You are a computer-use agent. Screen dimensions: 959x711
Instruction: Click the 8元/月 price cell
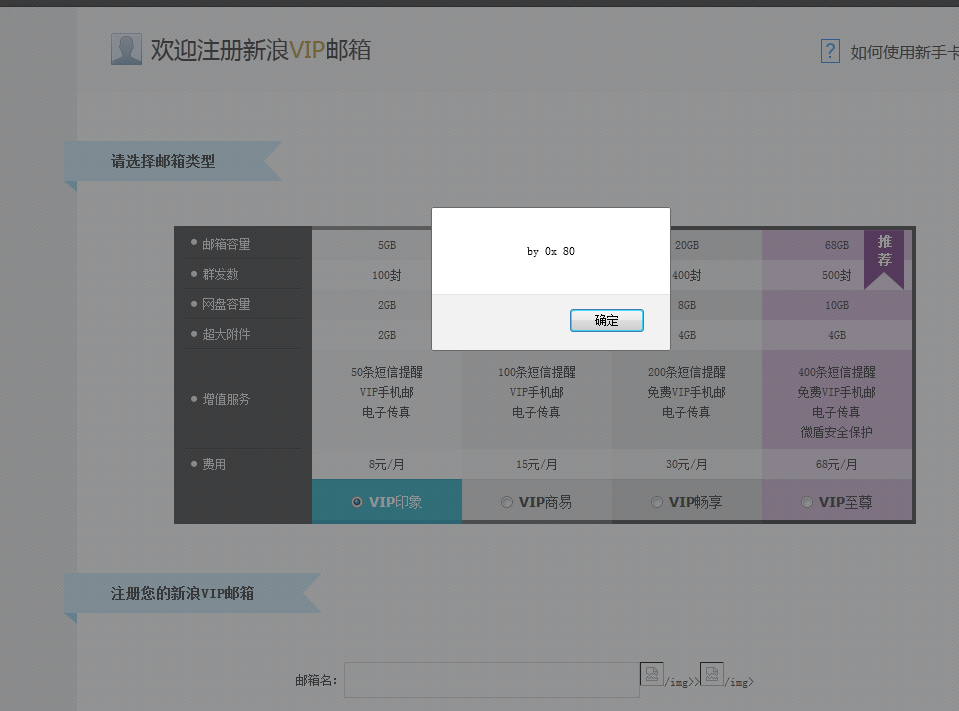pyautogui.click(x=387, y=465)
